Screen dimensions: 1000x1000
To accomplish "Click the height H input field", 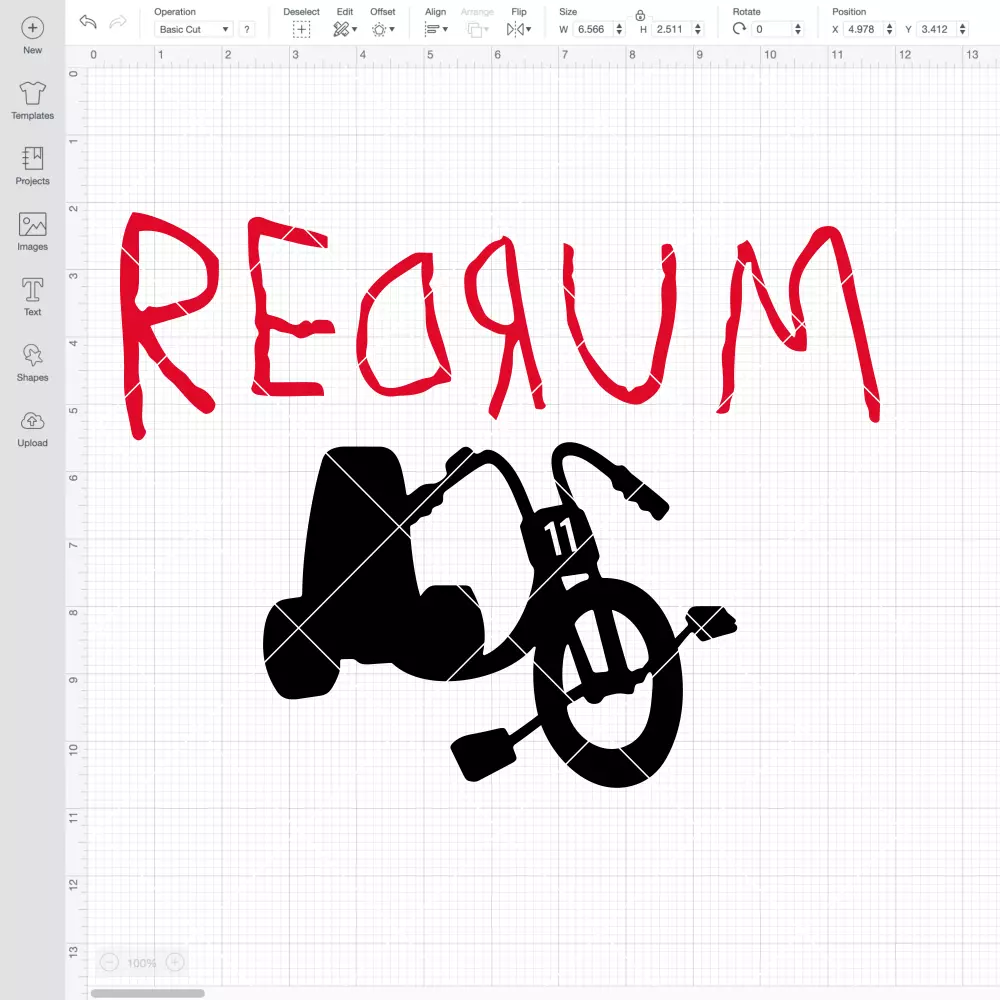I will point(672,29).
